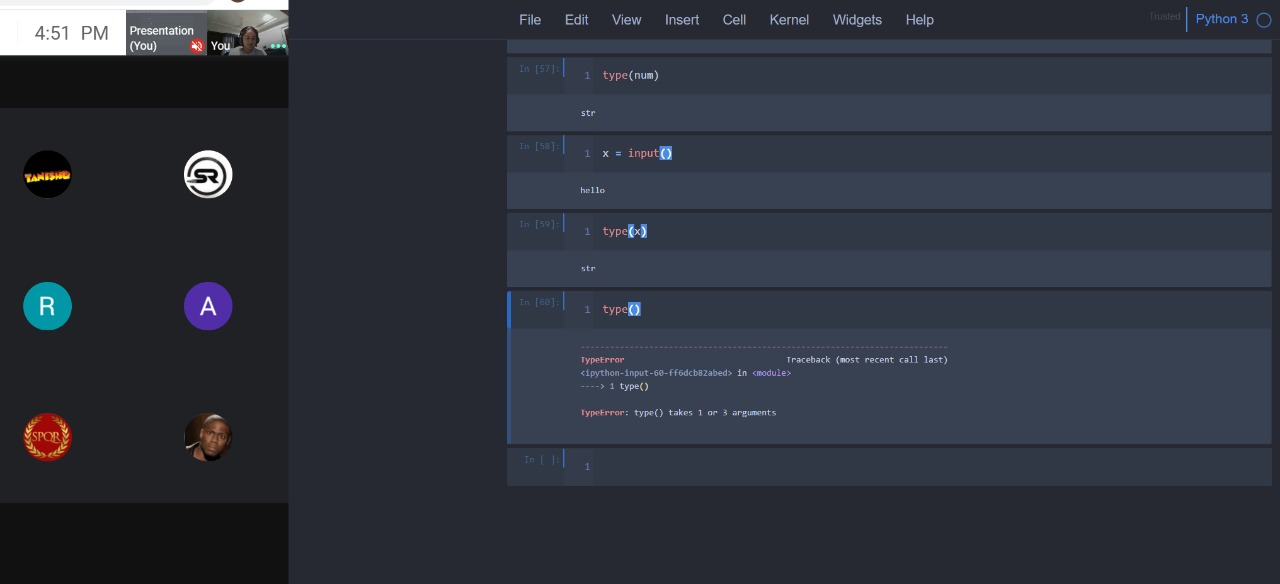This screenshot has width=1280, height=584.
Task: Open the File menu
Action: pos(530,20)
